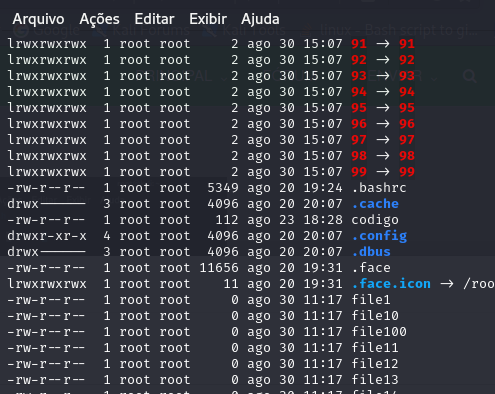Click the size value 11656
The width and height of the screenshot is (495, 394).
pyautogui.click(x=219, y=268)
